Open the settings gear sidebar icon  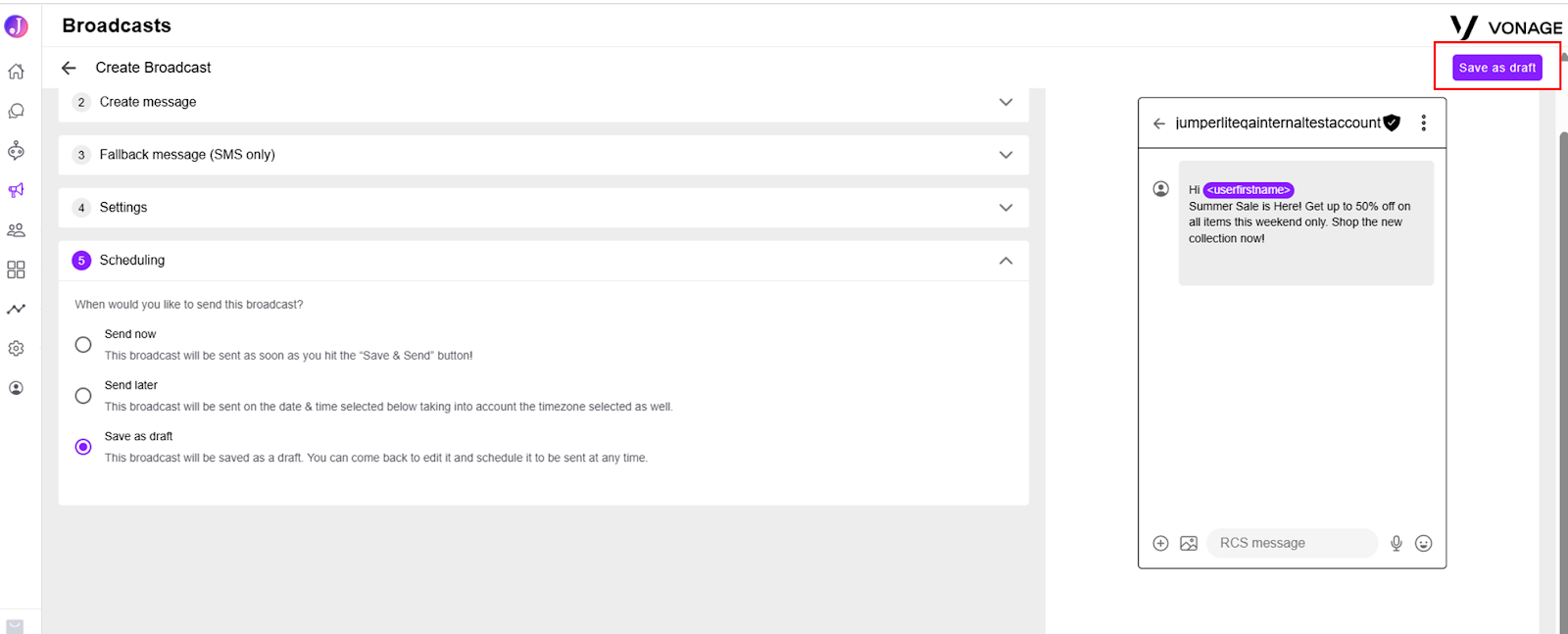click(16, 349)
